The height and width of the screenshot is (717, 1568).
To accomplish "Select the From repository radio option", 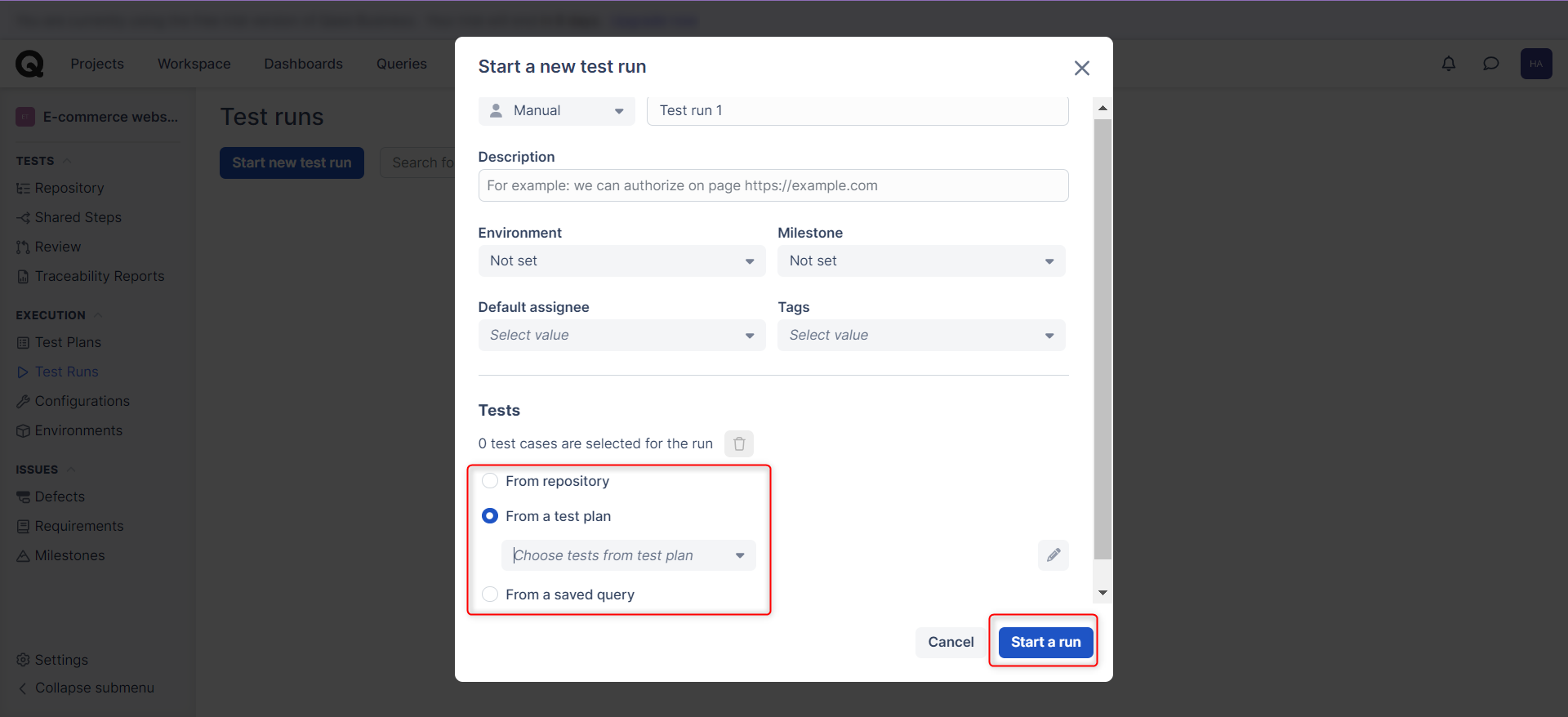I will click(x=490, y=481).
